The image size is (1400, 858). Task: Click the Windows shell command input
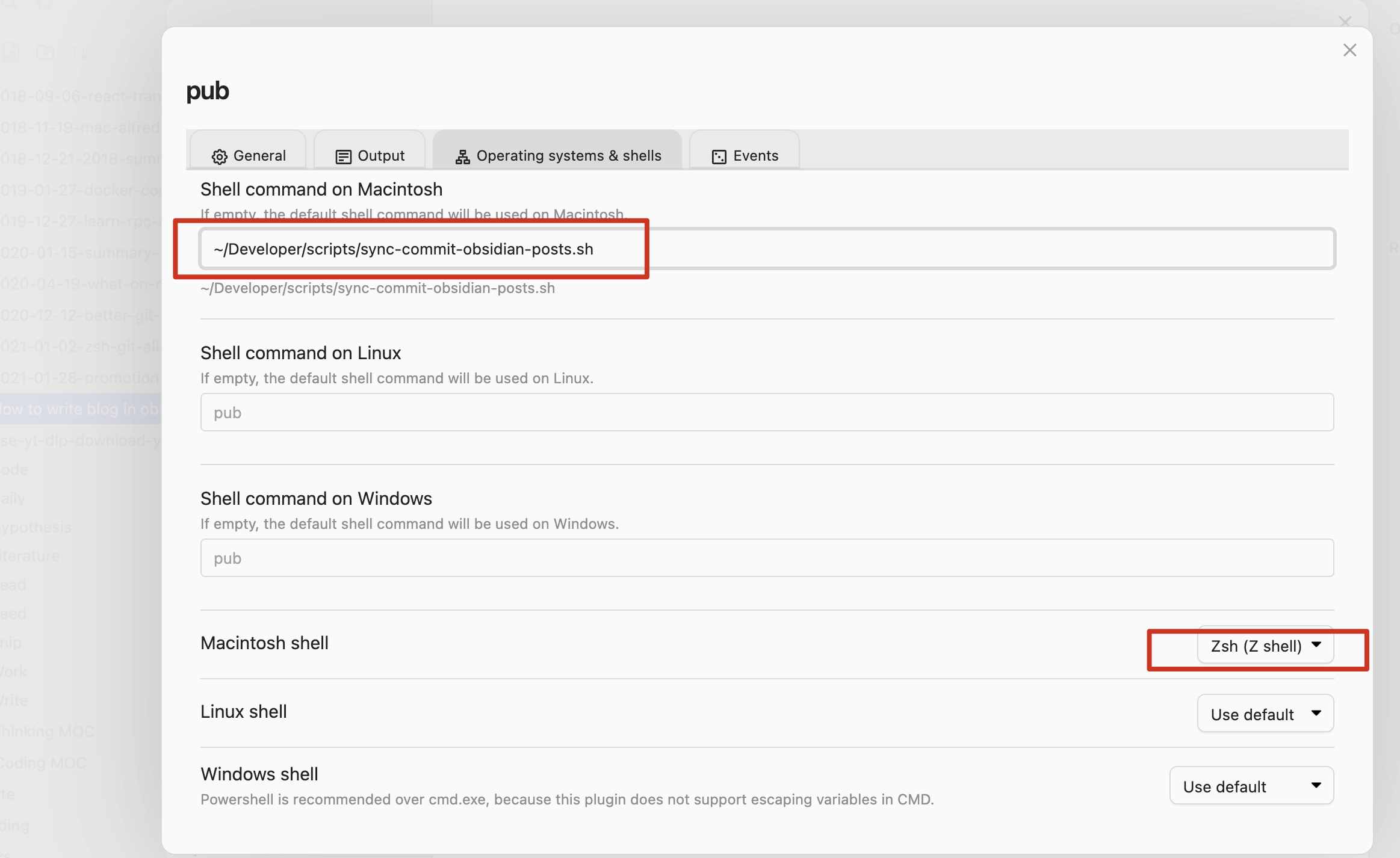767,558
